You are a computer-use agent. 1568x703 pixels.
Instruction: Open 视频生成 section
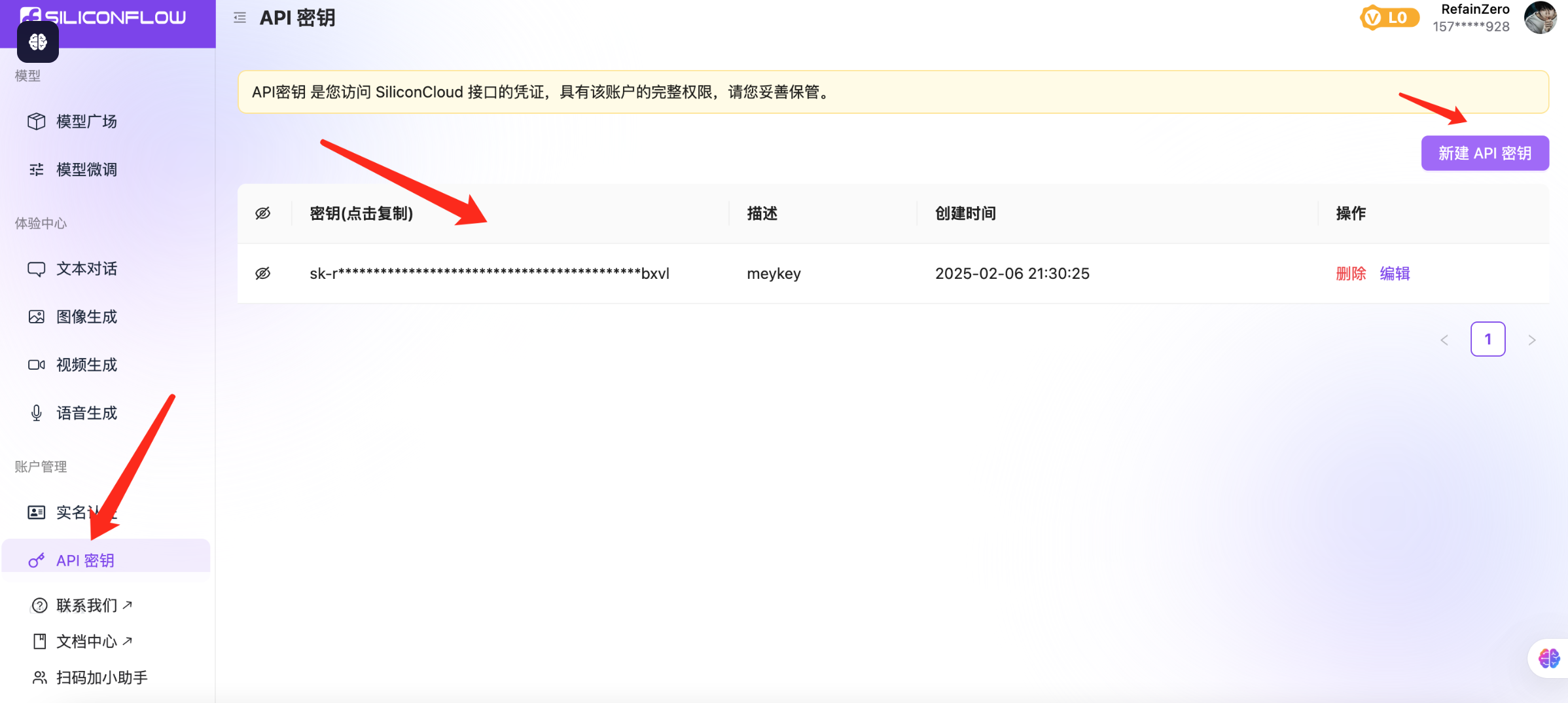(86, 365)
